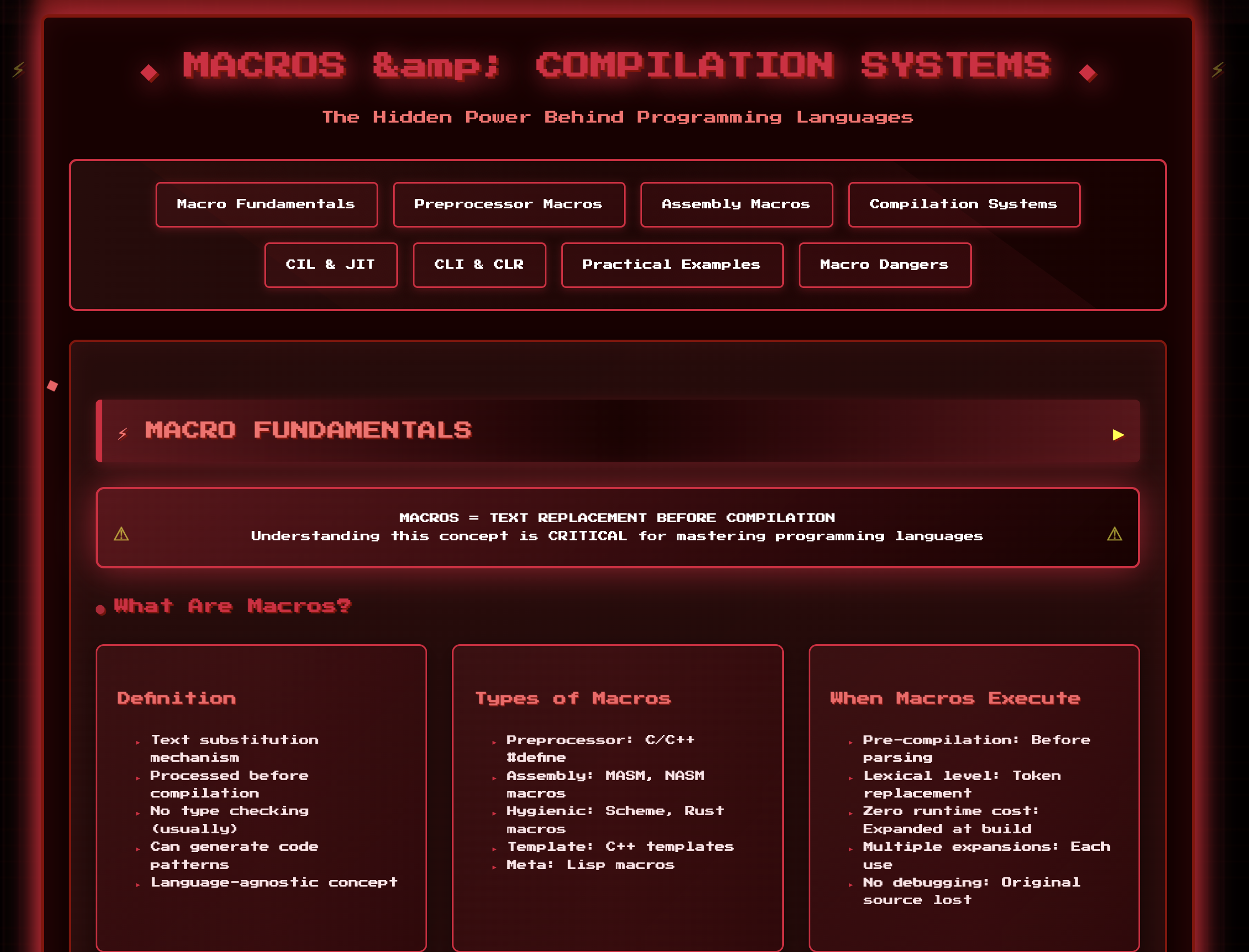Click the red bullet before What Are Macros
Viewport: 1249px width, 952px height.
point(101,610)
